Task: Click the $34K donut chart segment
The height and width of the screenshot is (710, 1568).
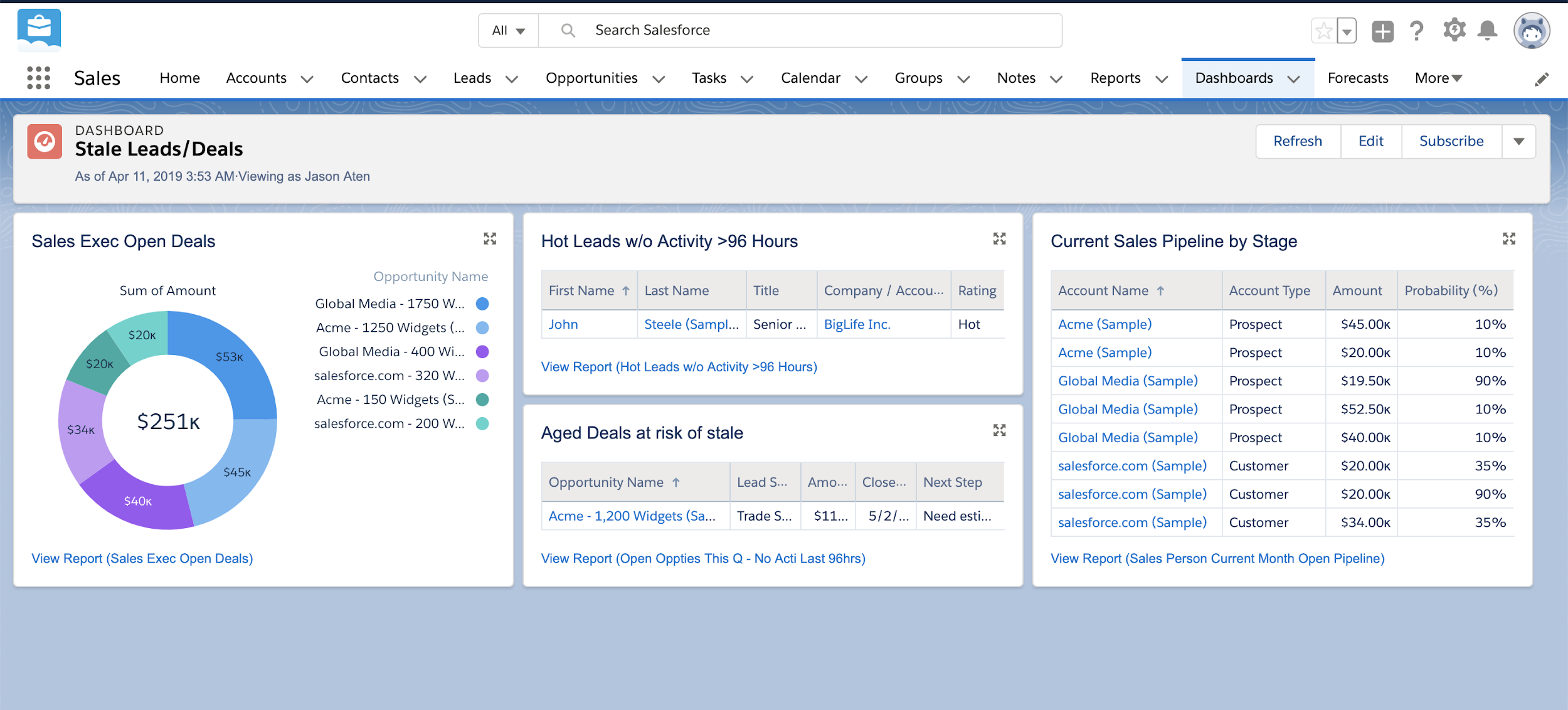Action: (x=80, y=430)
